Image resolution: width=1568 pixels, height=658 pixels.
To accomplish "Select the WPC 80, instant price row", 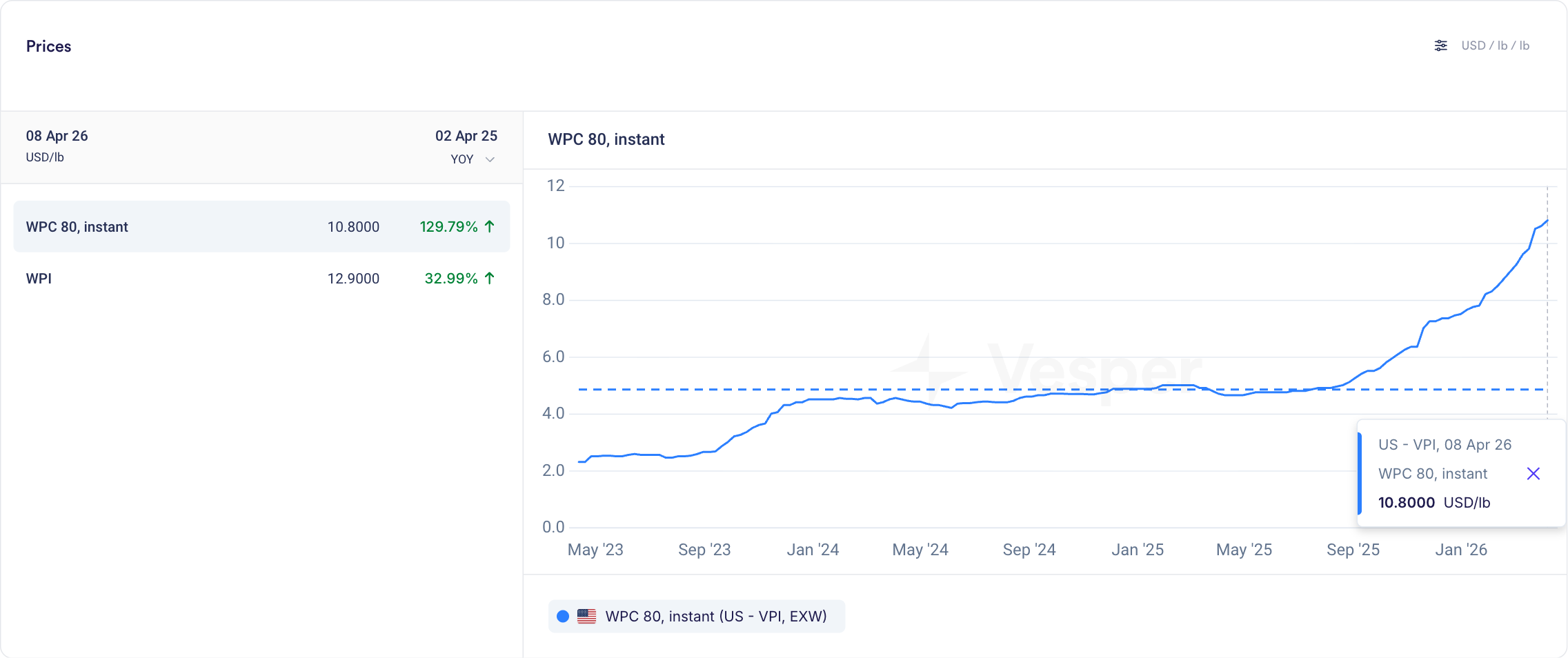I will 261,227.
